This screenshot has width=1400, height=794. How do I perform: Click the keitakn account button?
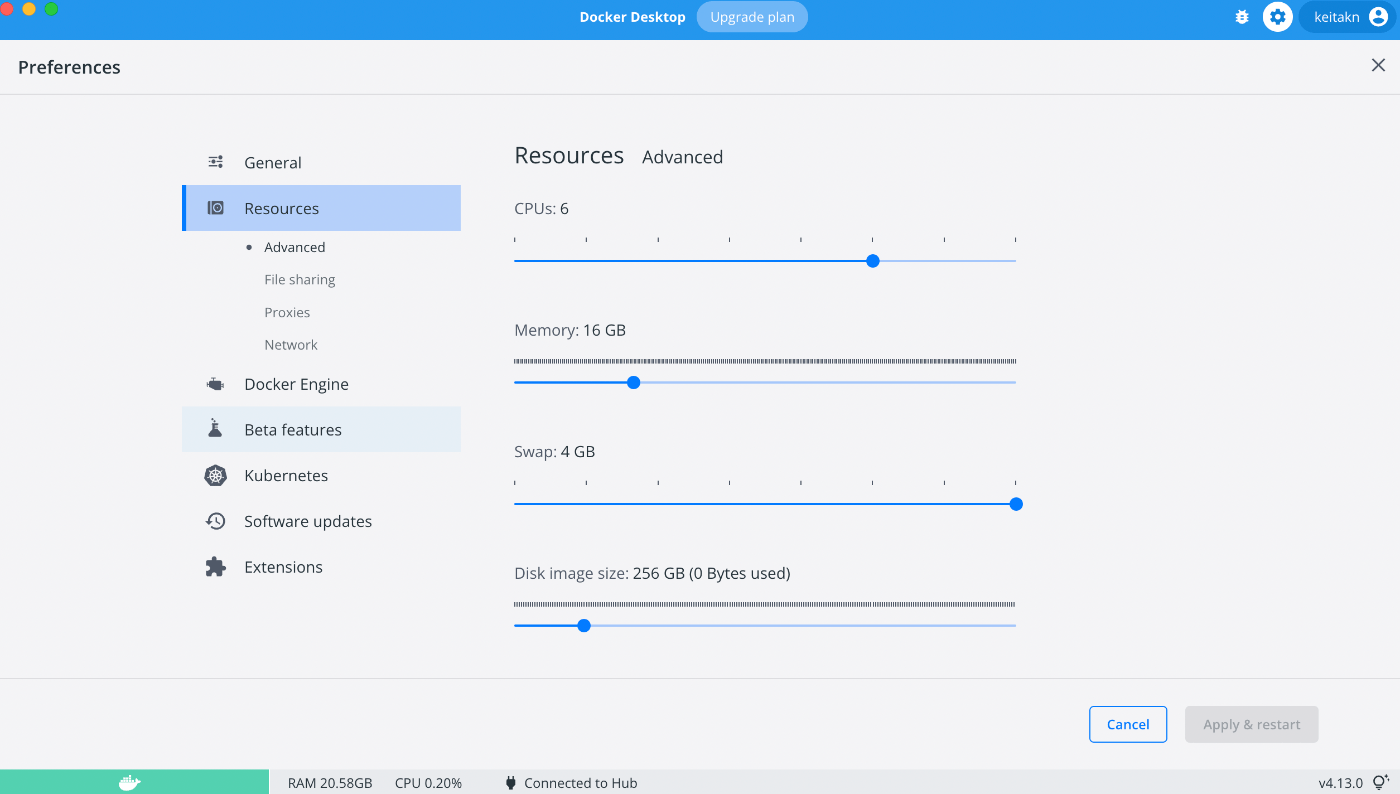click(x=1347, y=17)
